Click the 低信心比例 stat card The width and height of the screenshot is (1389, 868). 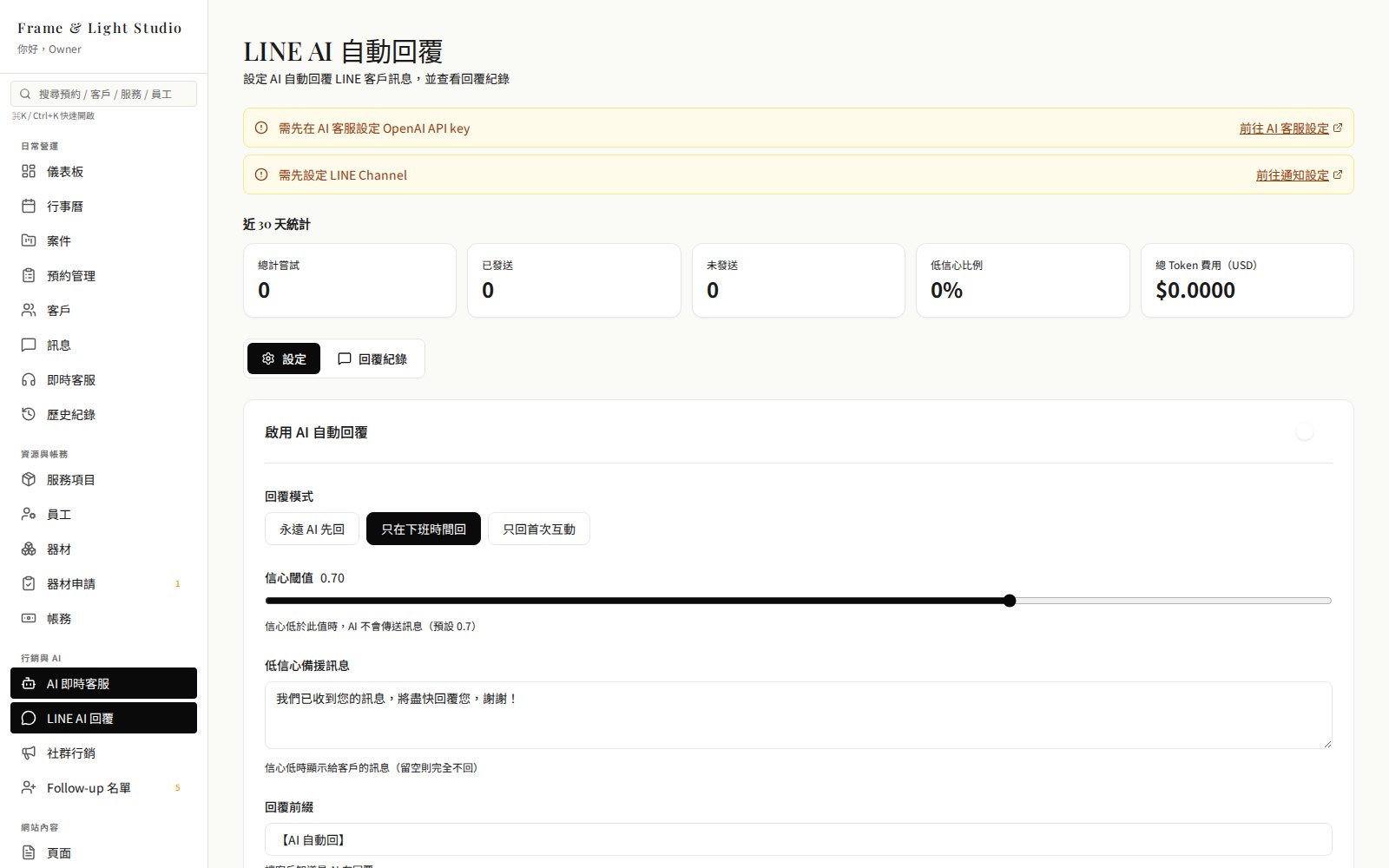1023,280
